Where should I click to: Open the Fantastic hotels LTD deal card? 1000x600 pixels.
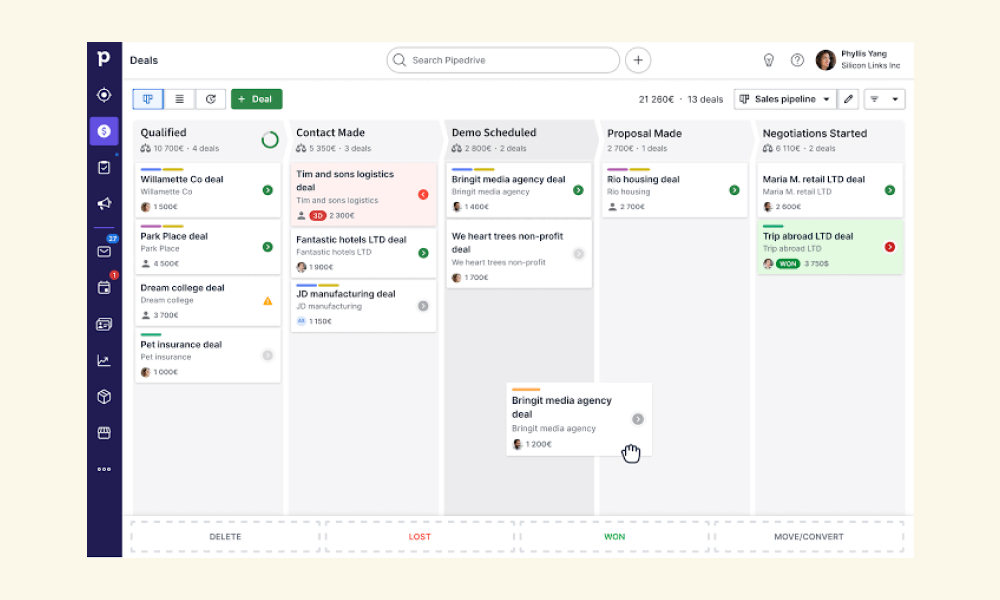click(364, 252)
